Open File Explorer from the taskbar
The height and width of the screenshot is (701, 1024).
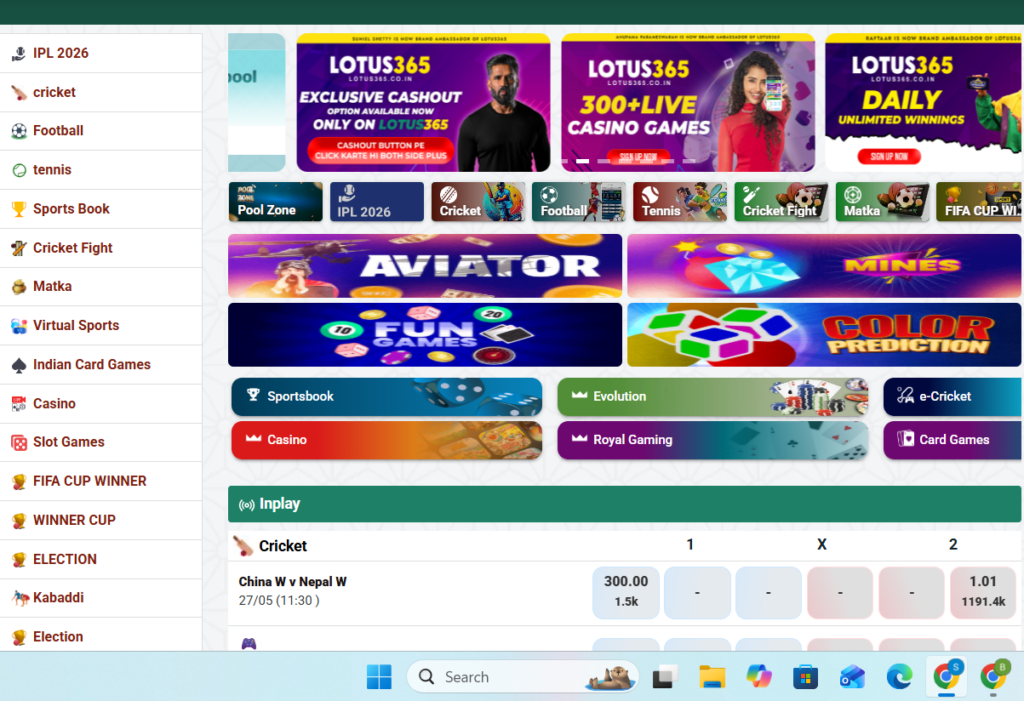[712, 677]
